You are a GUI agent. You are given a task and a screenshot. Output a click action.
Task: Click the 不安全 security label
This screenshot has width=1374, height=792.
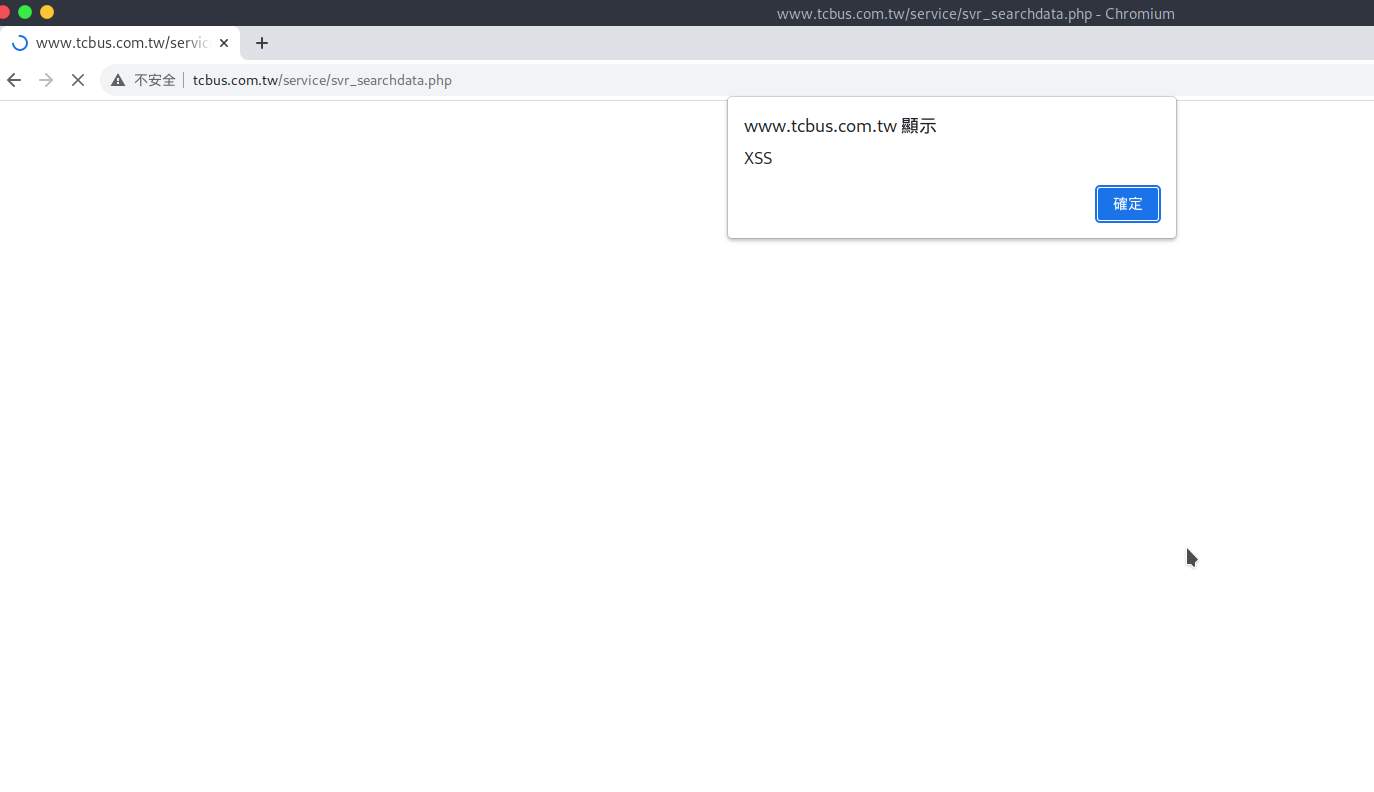[x=155, y=80]
